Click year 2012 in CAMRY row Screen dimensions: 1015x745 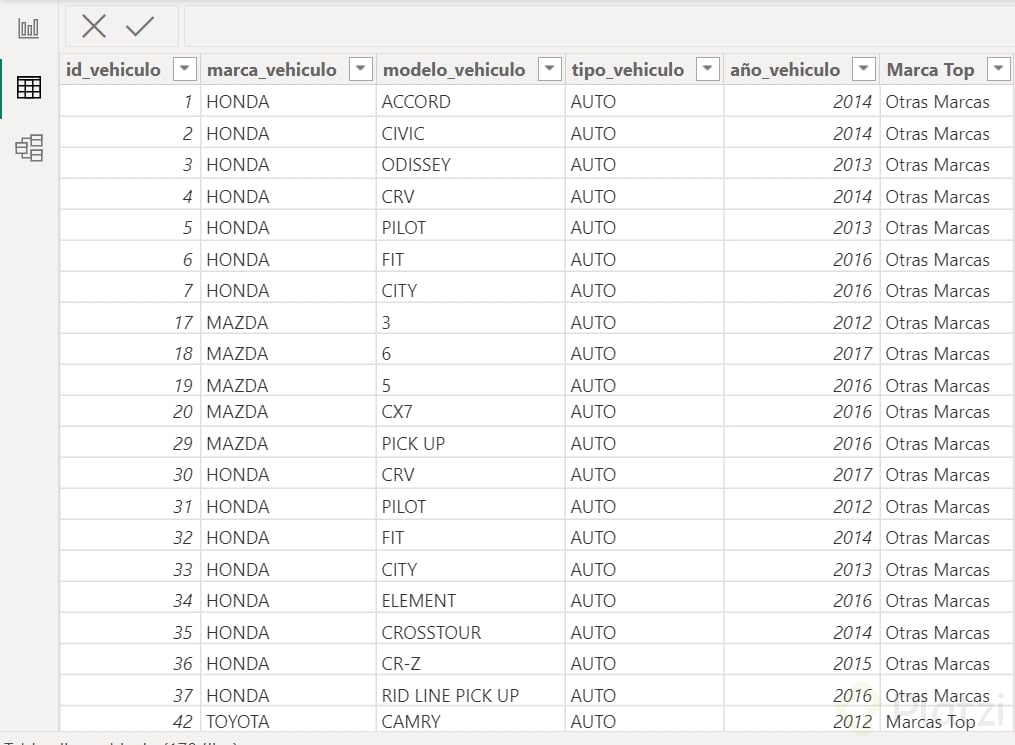pyautogui.click(x=801, y=721)
